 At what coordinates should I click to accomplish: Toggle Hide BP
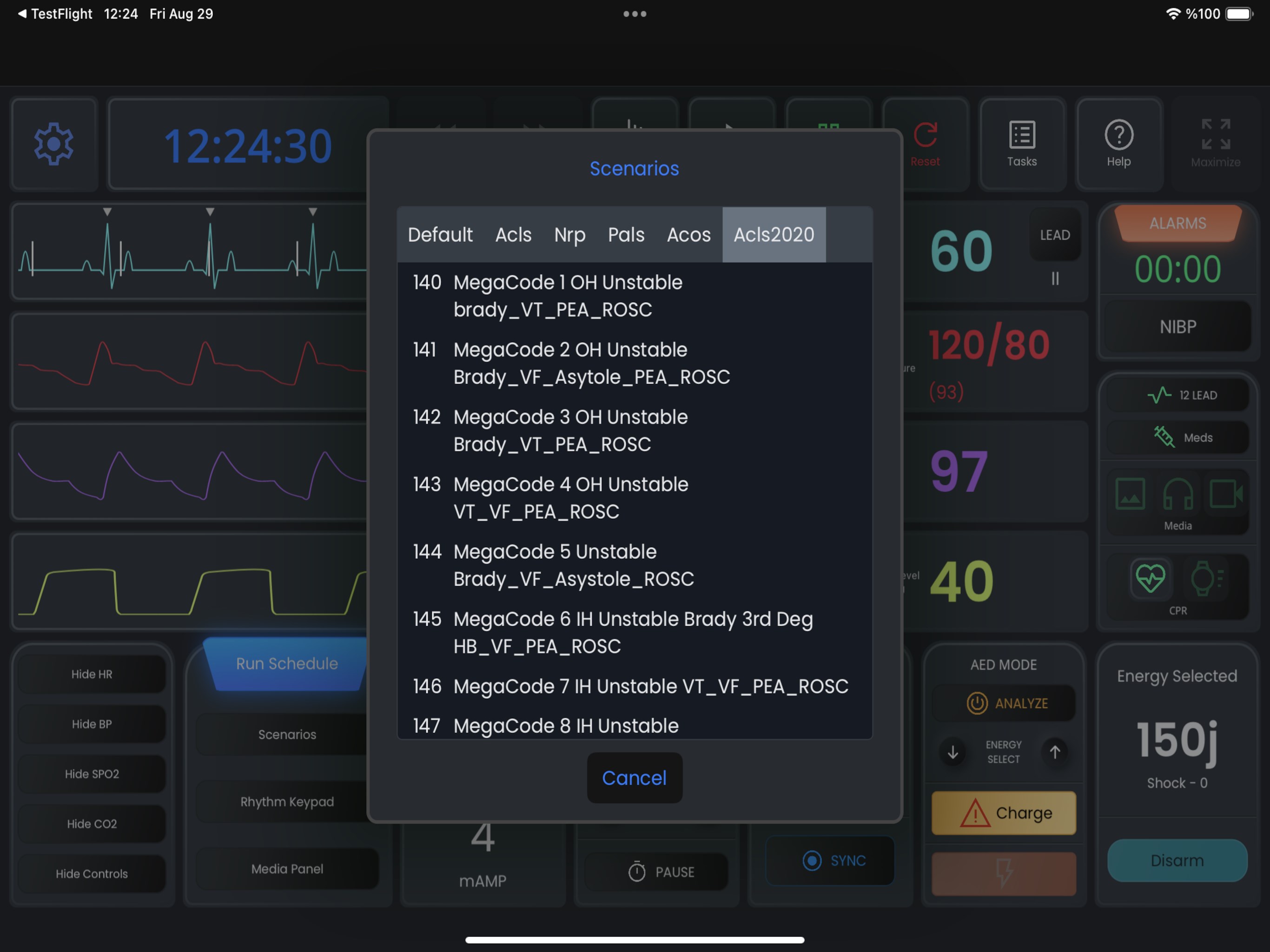[x=92, y=724]
